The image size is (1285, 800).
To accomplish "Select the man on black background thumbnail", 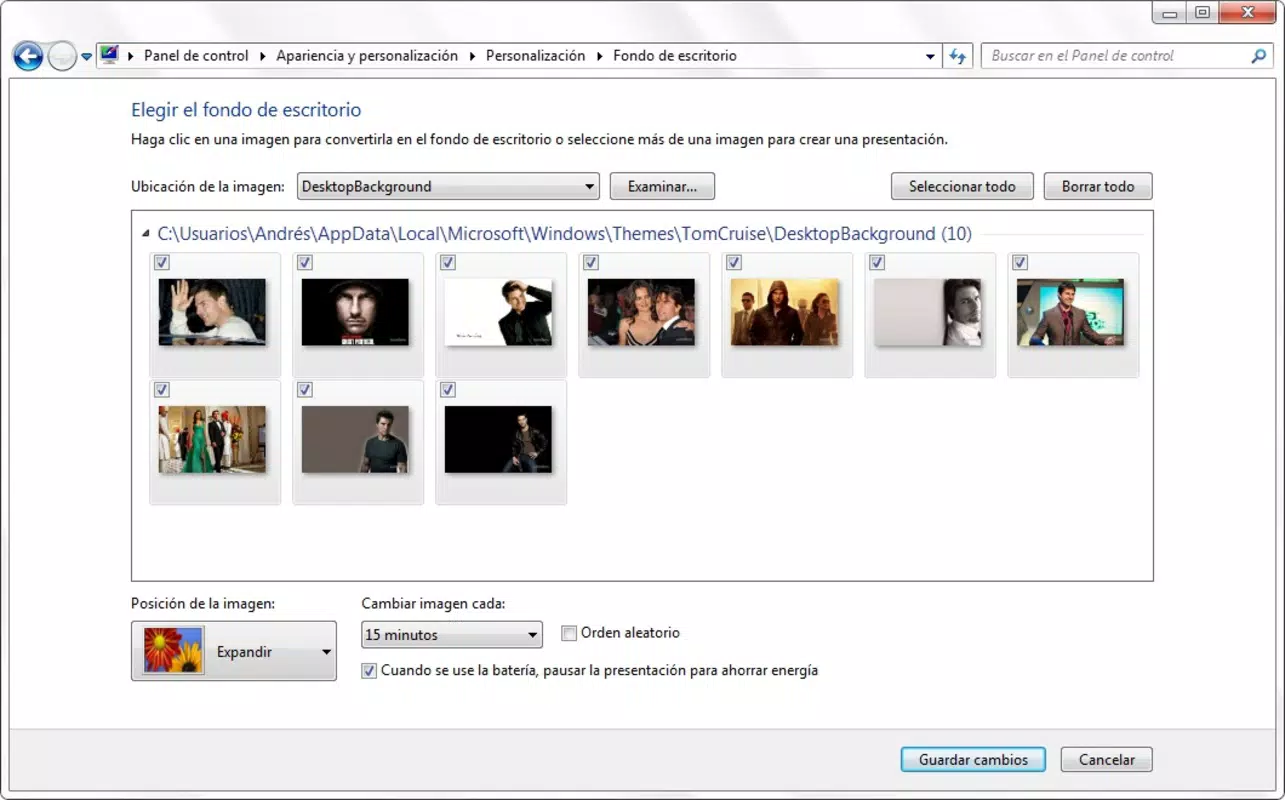I will [498, 439].
